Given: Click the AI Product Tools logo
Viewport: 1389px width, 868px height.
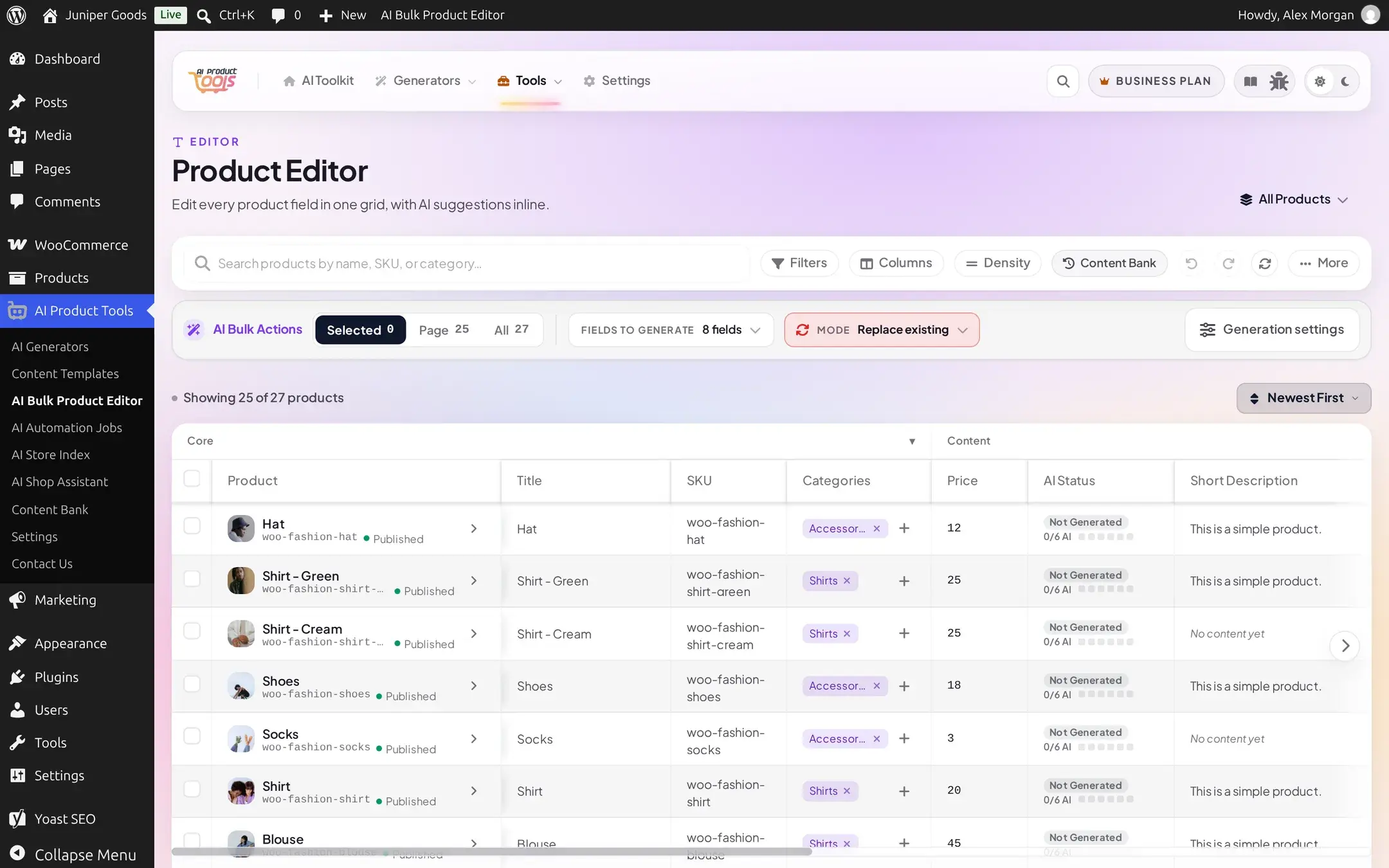Looking at the screenshot, I should point(213,81).
